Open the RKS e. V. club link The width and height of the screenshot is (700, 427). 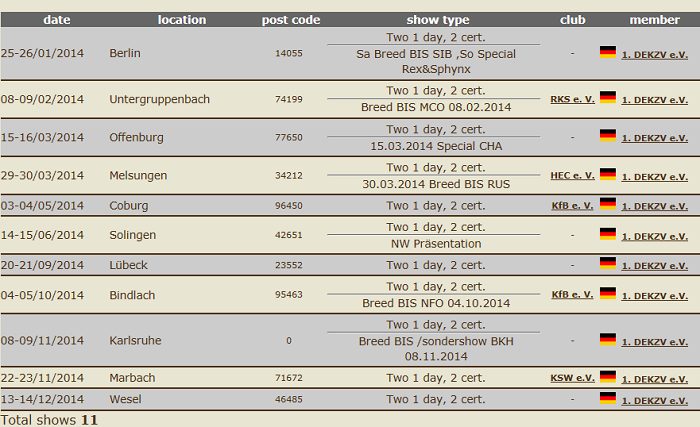pos(572,99)
